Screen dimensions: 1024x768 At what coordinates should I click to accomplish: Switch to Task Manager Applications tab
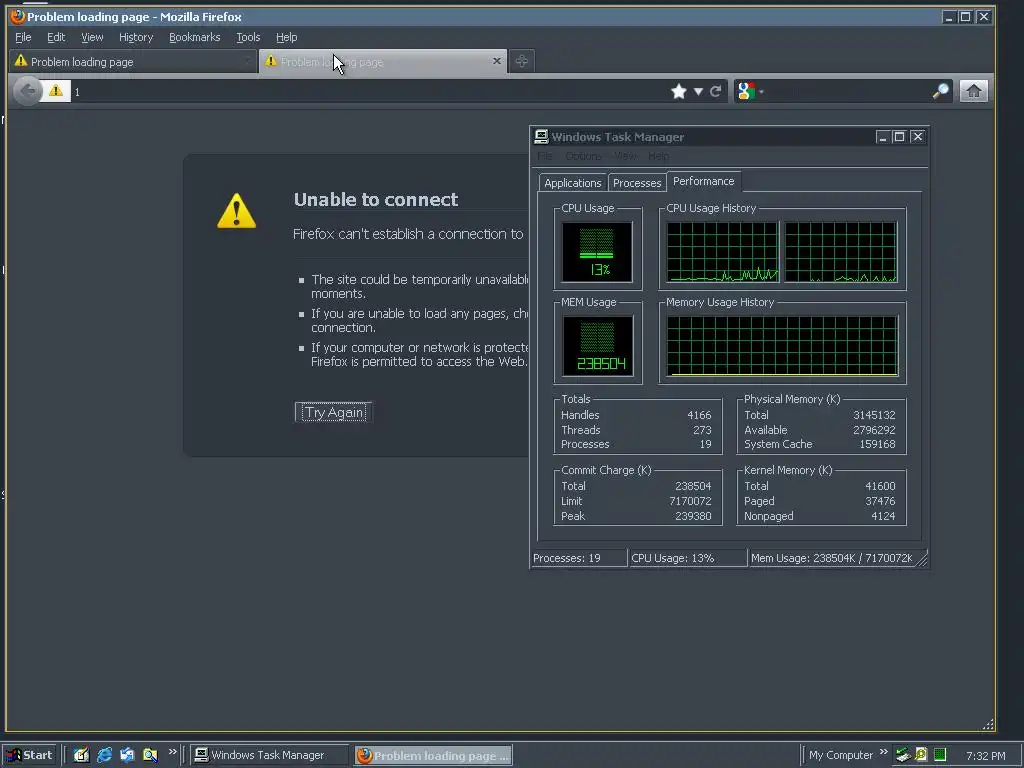[573, 183]
